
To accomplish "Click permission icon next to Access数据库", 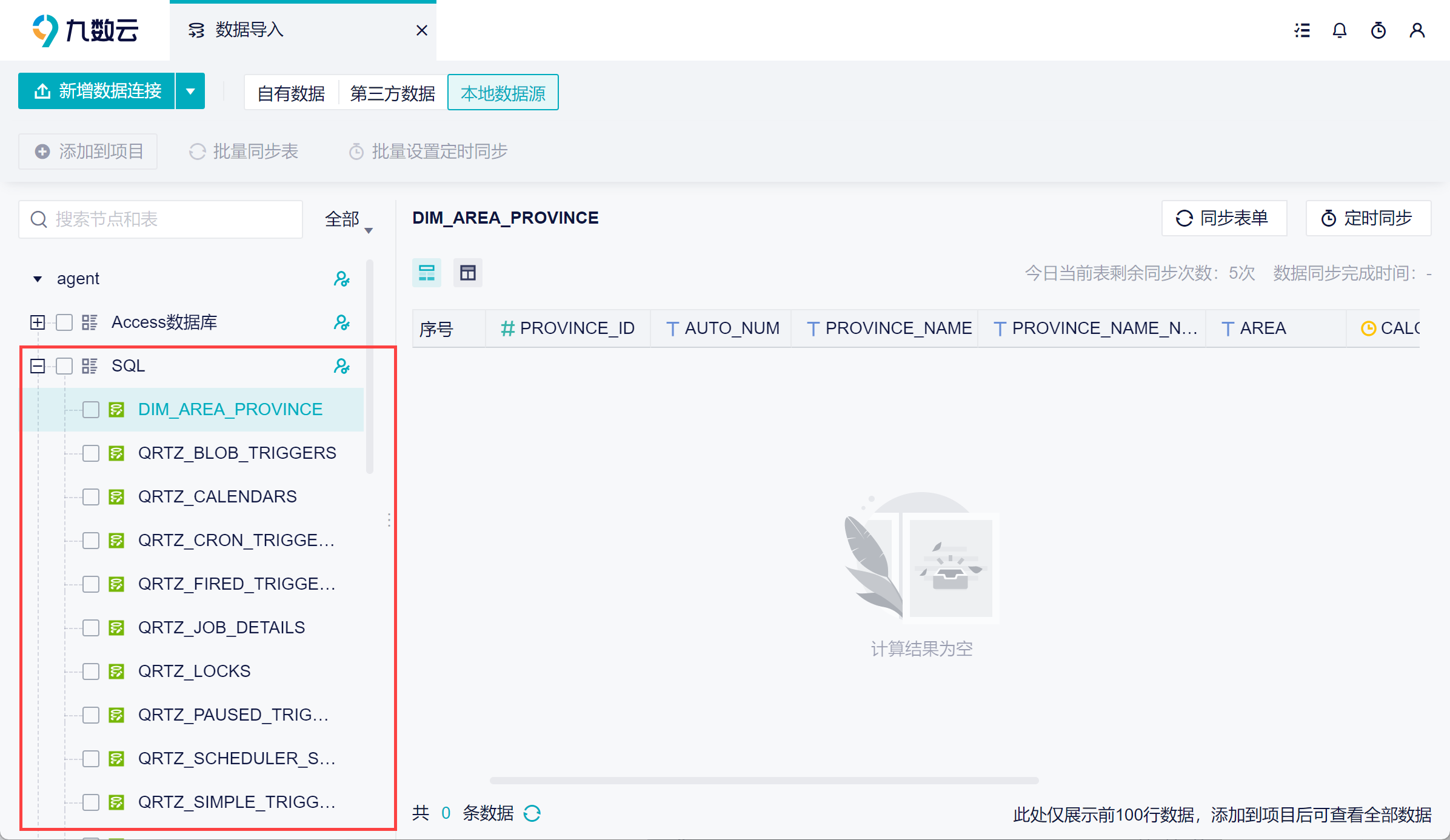I will click(x=342, y=322).
